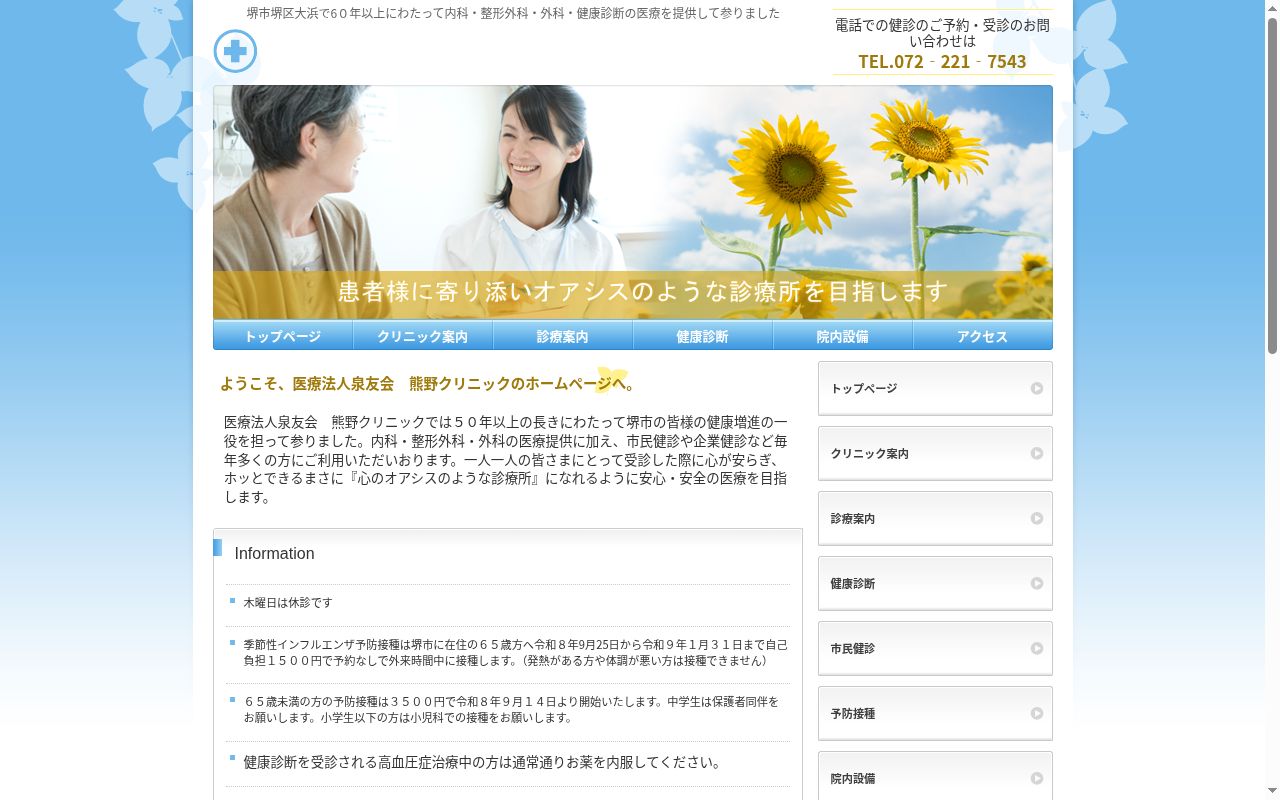Click arrow icon on sidebar 市民健診 button

pos(1037,648)
